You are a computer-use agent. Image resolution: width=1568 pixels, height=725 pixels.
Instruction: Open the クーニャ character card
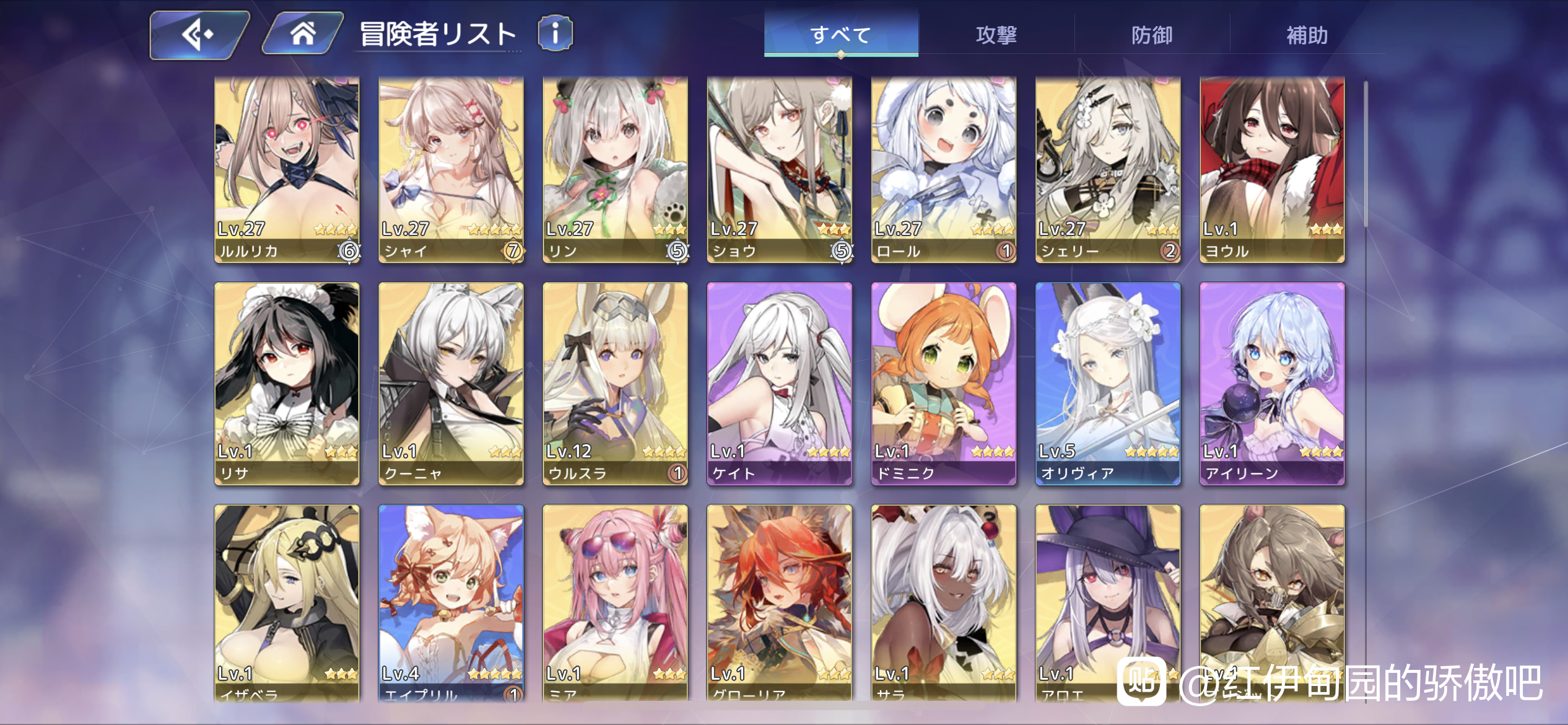tap(451, 384)
